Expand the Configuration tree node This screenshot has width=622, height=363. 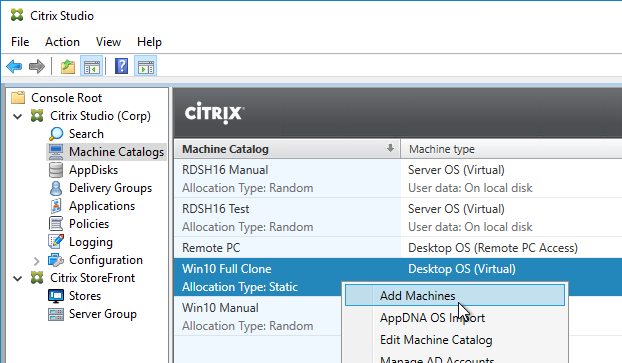click(x=36, y=261)
